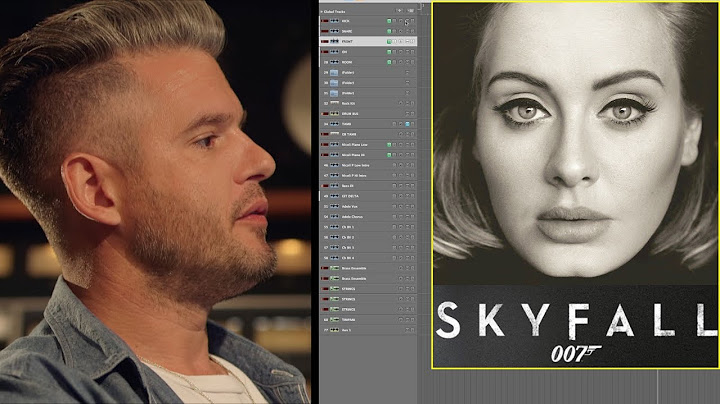
Task: Select the GIT DELTA track name
Action: pyautogui.click(x=350, y=196)
